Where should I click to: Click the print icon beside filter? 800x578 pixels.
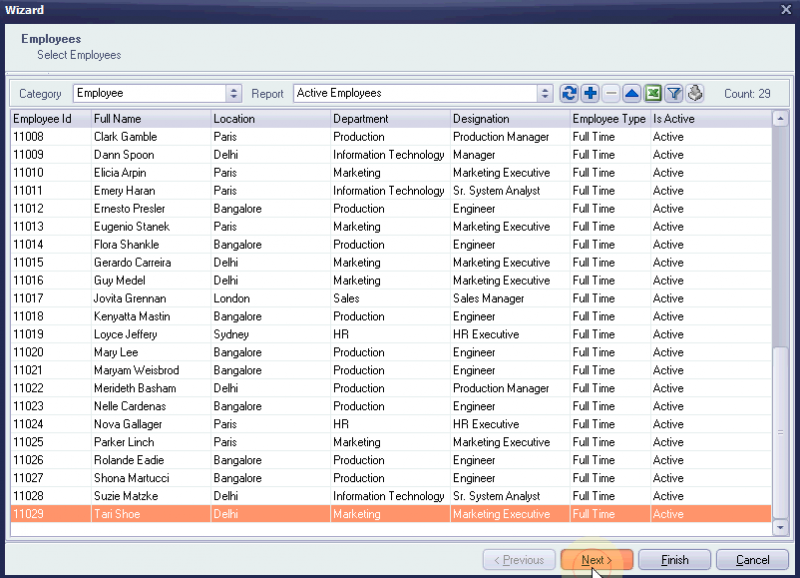coord(695,93)
